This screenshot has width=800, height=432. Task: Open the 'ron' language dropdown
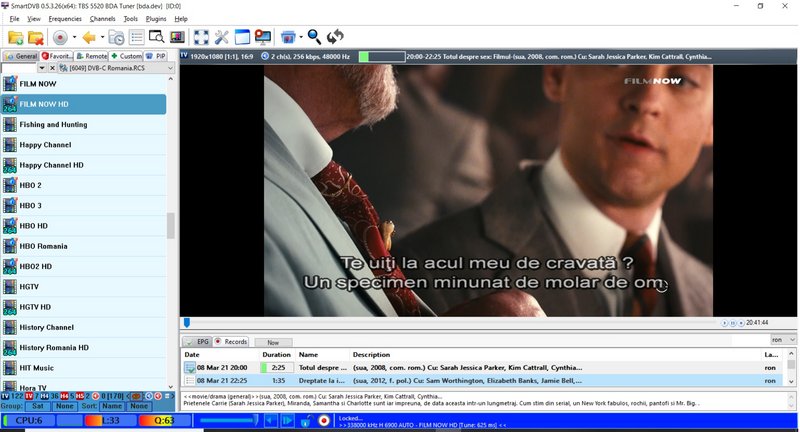[x=783, y=340]
